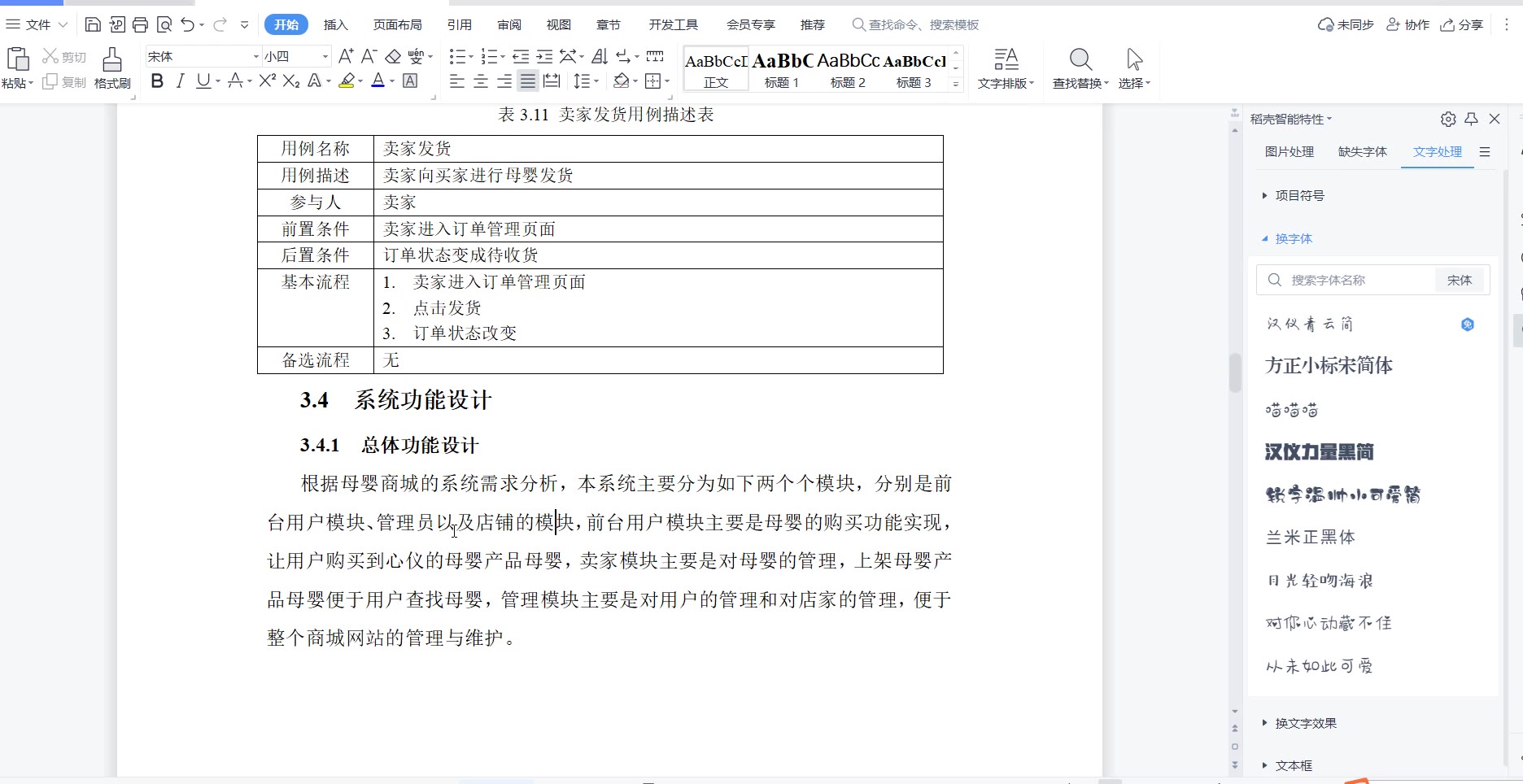Open the font color dropdown arrow
The height and width of the screenshot is (784, 1523).
tap(392, 81)
